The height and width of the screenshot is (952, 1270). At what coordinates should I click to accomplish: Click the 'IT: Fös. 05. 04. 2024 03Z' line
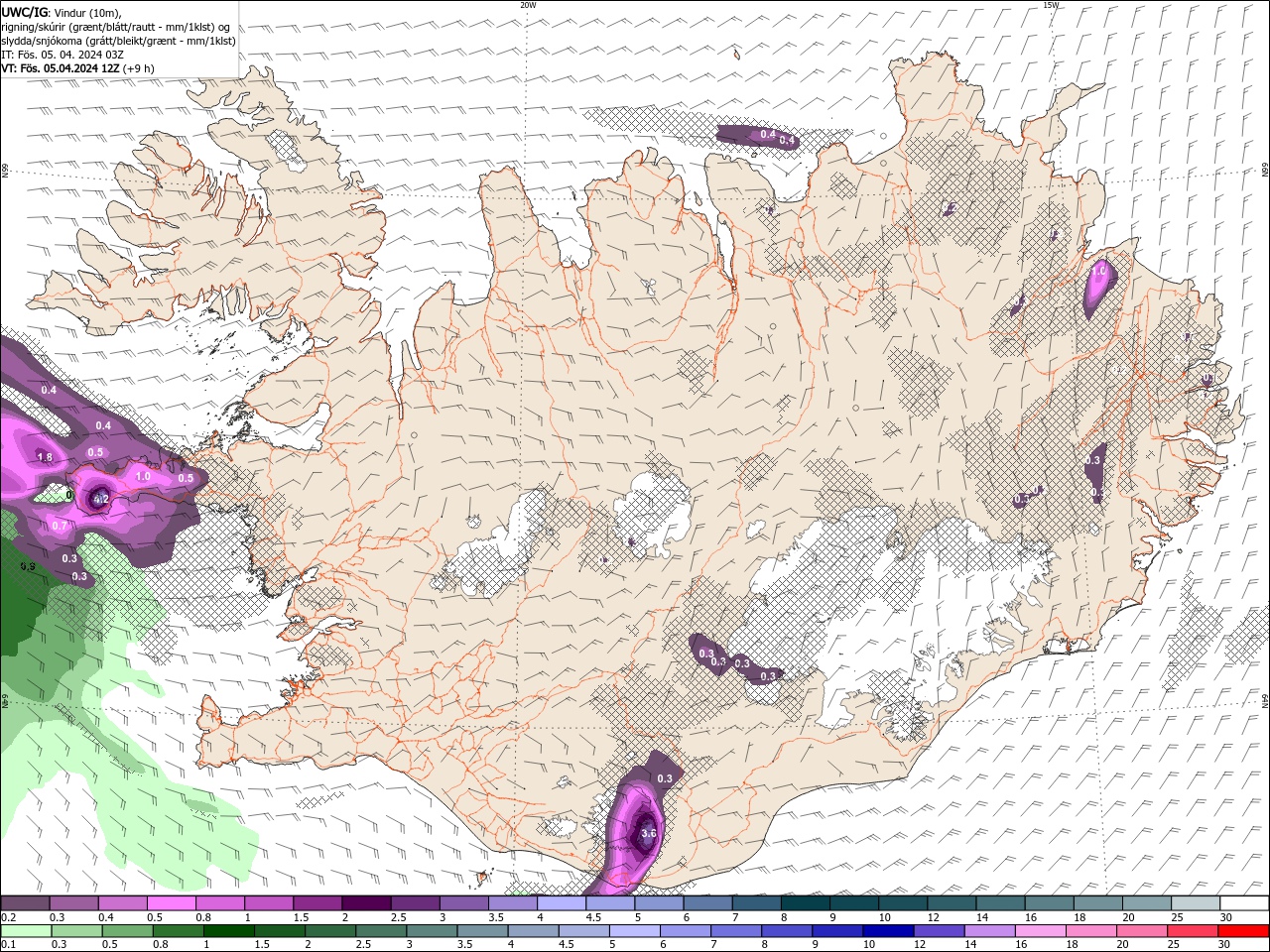tap(63, 55)
